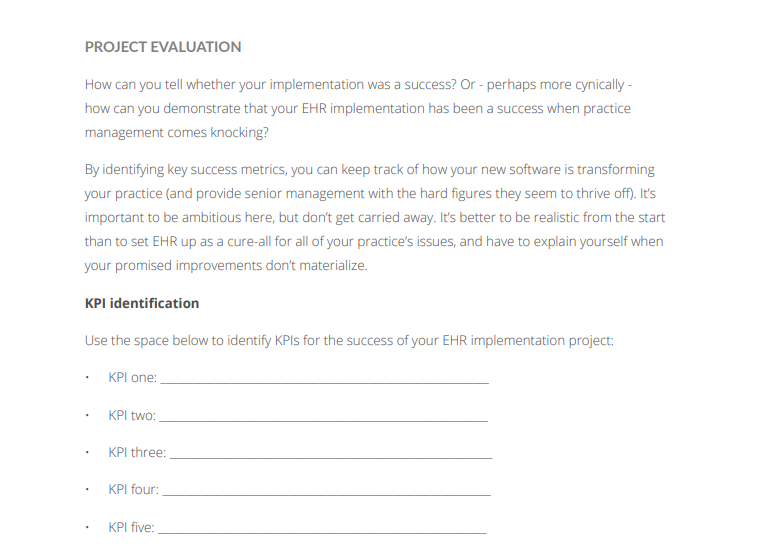Click the sentence starting "Use the space below"
The image size is (758, 553).
[x=349, y=340]
